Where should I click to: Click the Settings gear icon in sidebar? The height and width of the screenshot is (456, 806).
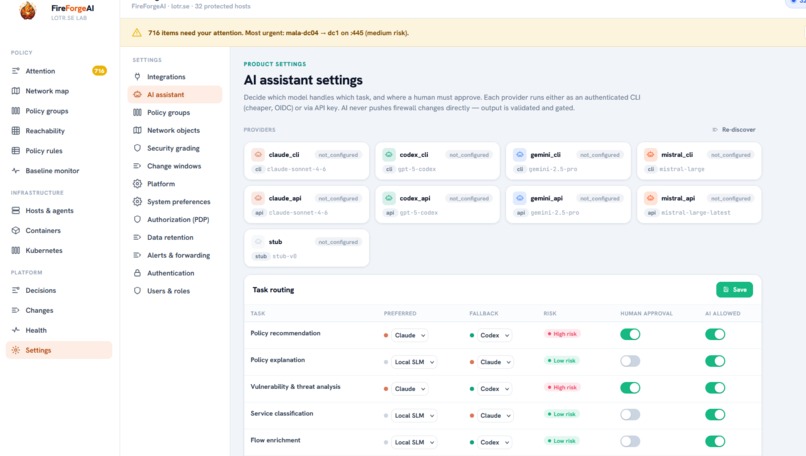(x=15, y=350)
